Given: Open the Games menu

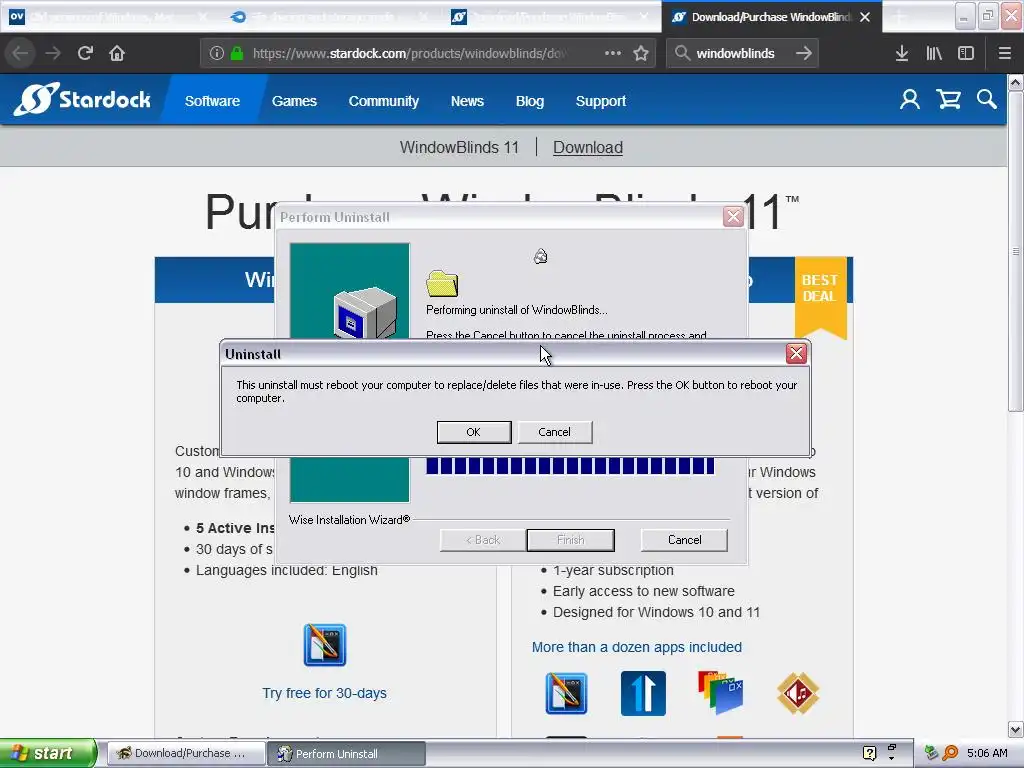Looking at the screenshot, I should click(x=294, y=101).
